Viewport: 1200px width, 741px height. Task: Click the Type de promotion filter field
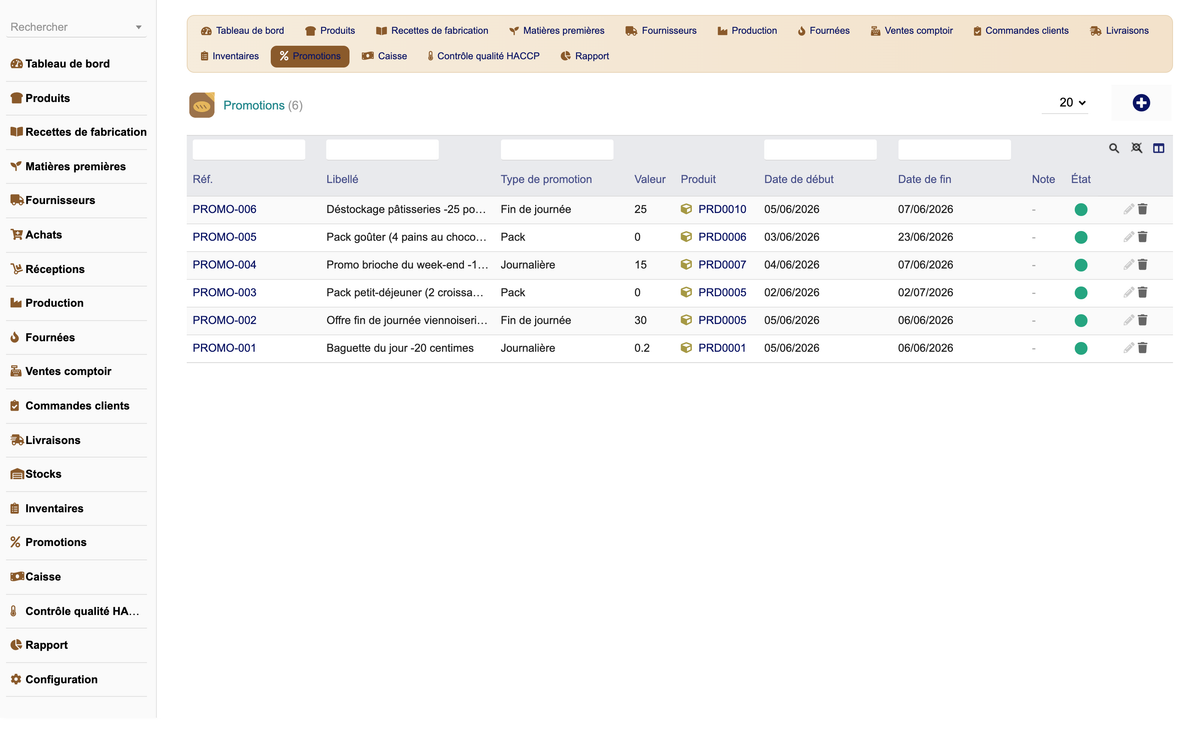557,149
